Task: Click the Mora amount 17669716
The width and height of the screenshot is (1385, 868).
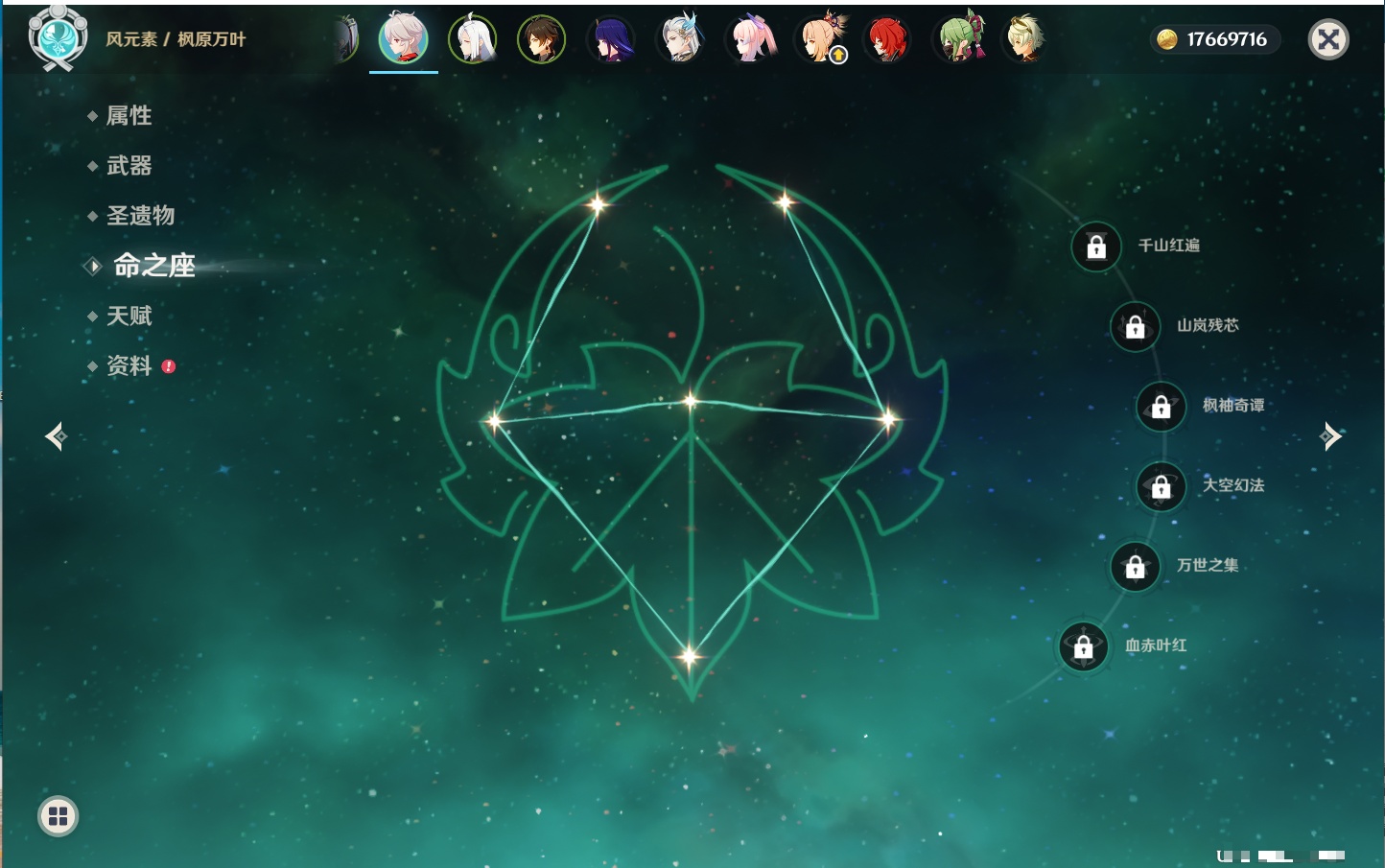Action: 1227,39
